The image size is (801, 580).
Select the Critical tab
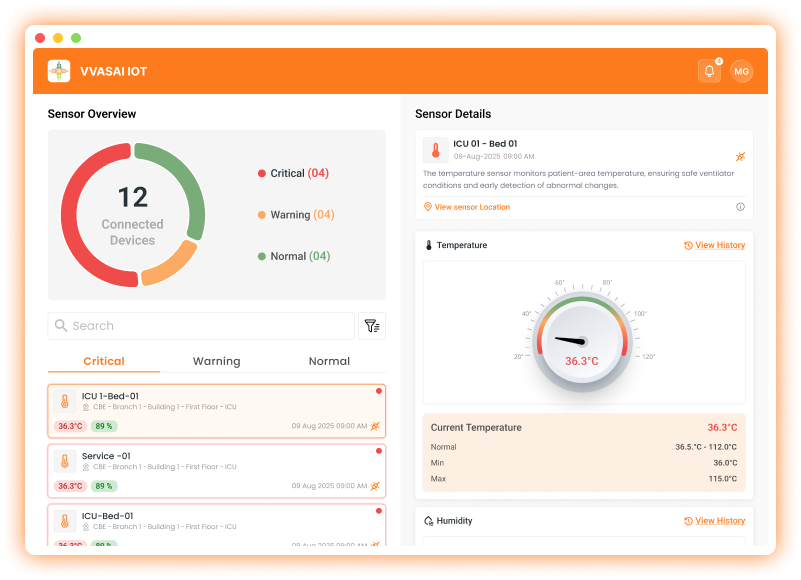pyautogui.click(x=104, y=361)
